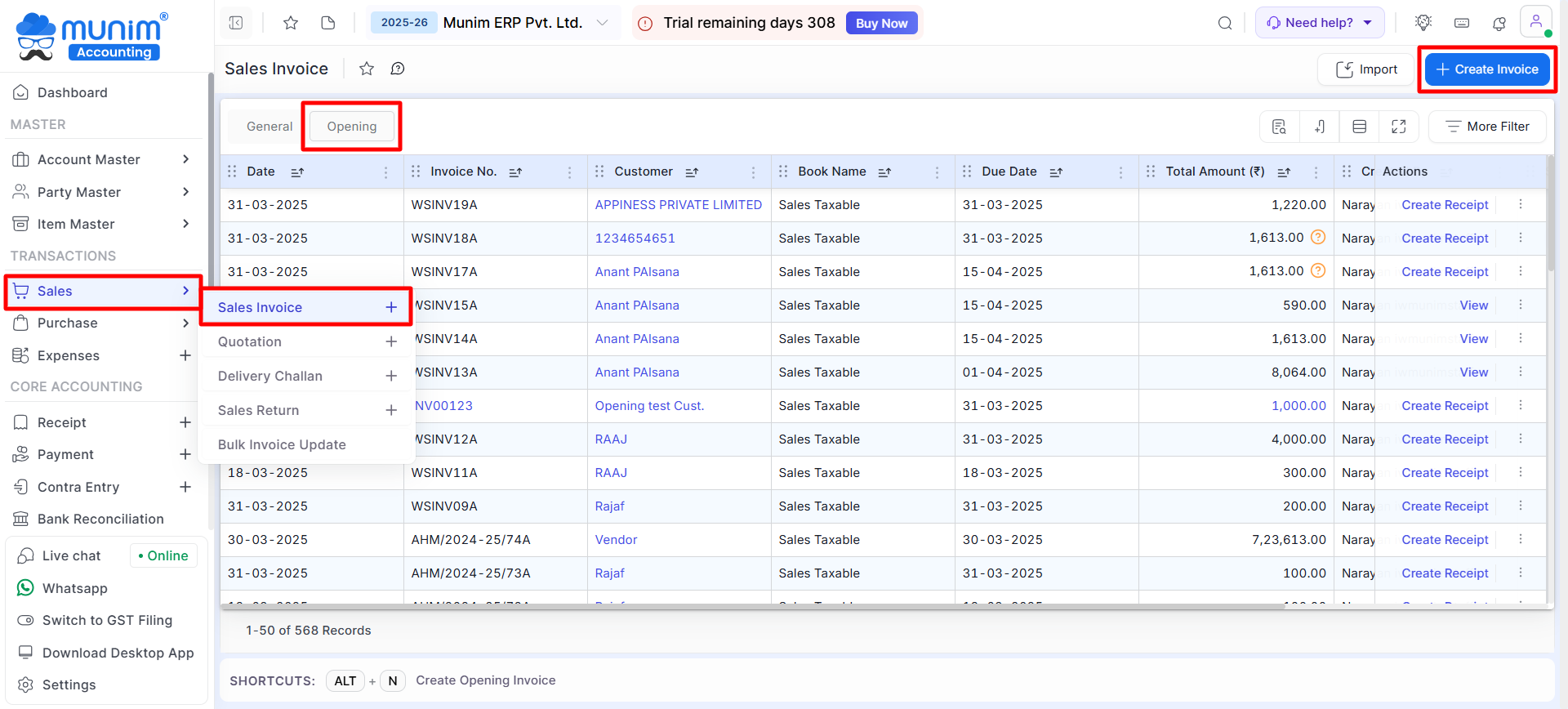This screenshot has width=1568, height=709.
Task: Click the plus icon next to Quotation
Action: click(391, 341)
